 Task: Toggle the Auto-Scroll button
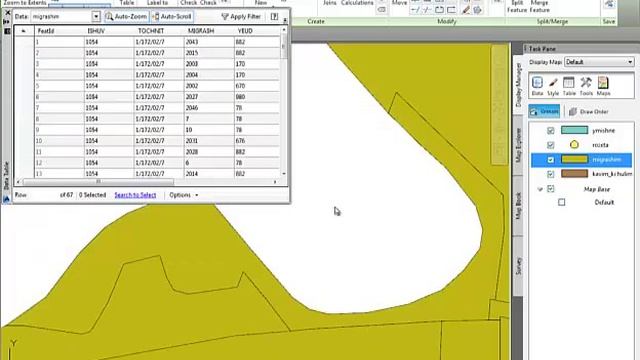coord(172,16)
